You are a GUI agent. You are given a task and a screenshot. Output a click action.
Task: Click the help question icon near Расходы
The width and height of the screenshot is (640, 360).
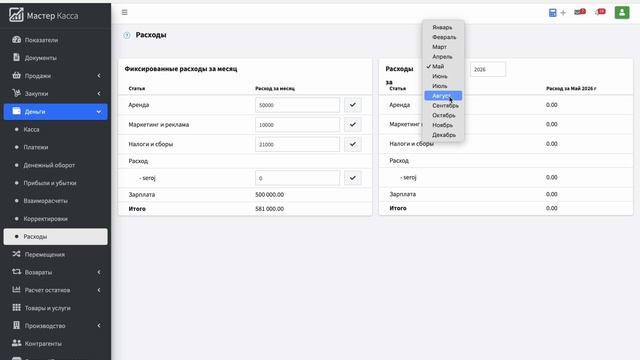[x=127, y=35]
